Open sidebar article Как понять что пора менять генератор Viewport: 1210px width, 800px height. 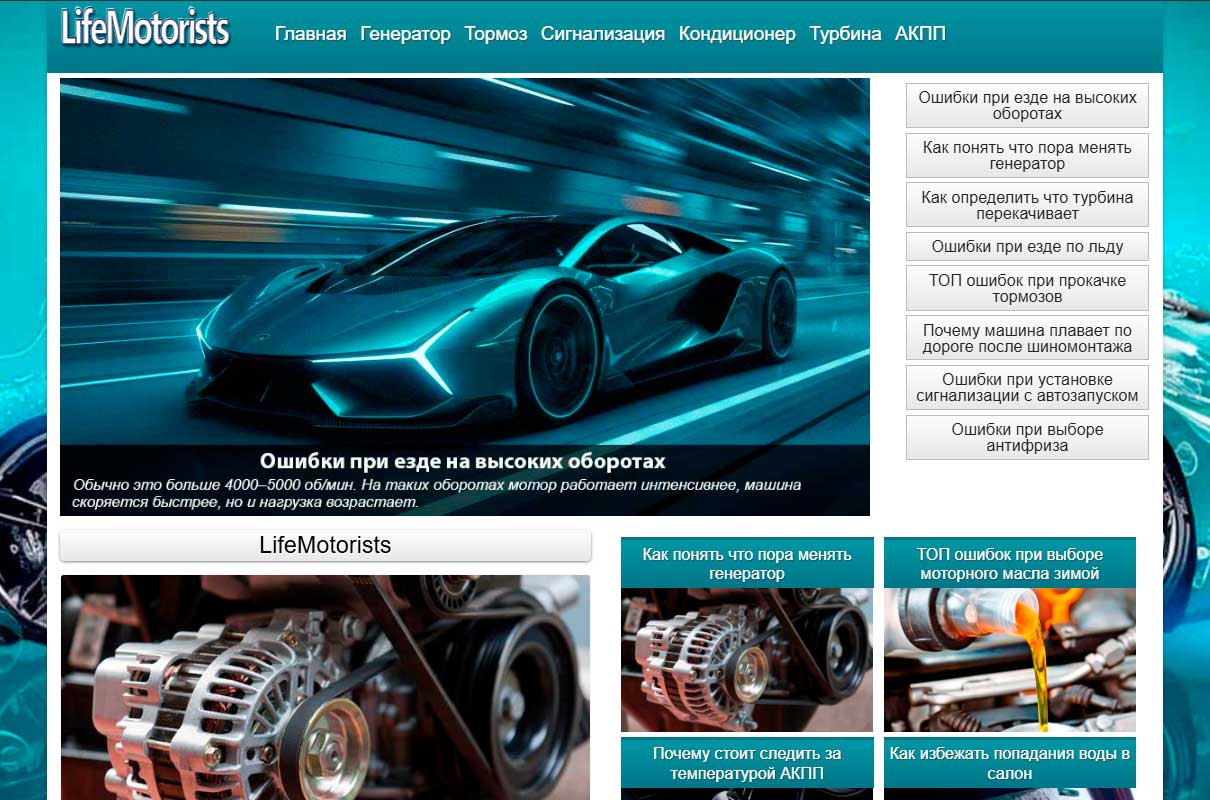click(x=1027, y=155)
